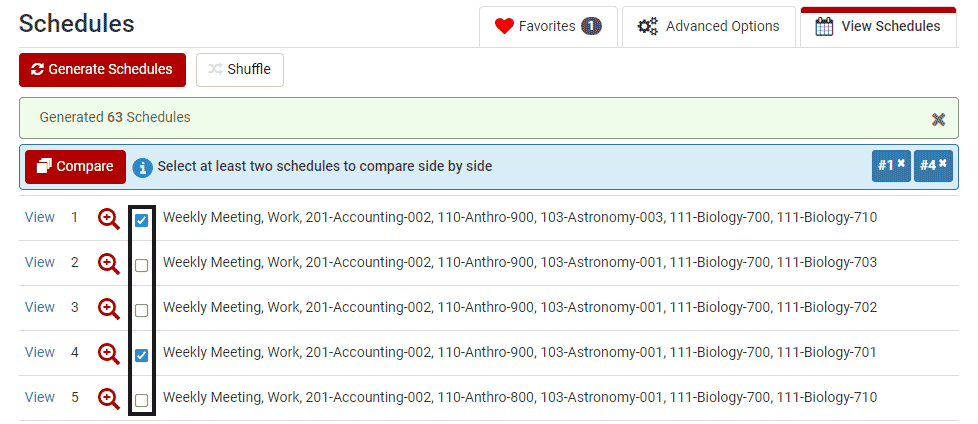The height and width of the screenshot is (424, 978).
Task: Uncheck the schedule 4 checkbox
Action: pyautogui.click(x=142, y=355)
